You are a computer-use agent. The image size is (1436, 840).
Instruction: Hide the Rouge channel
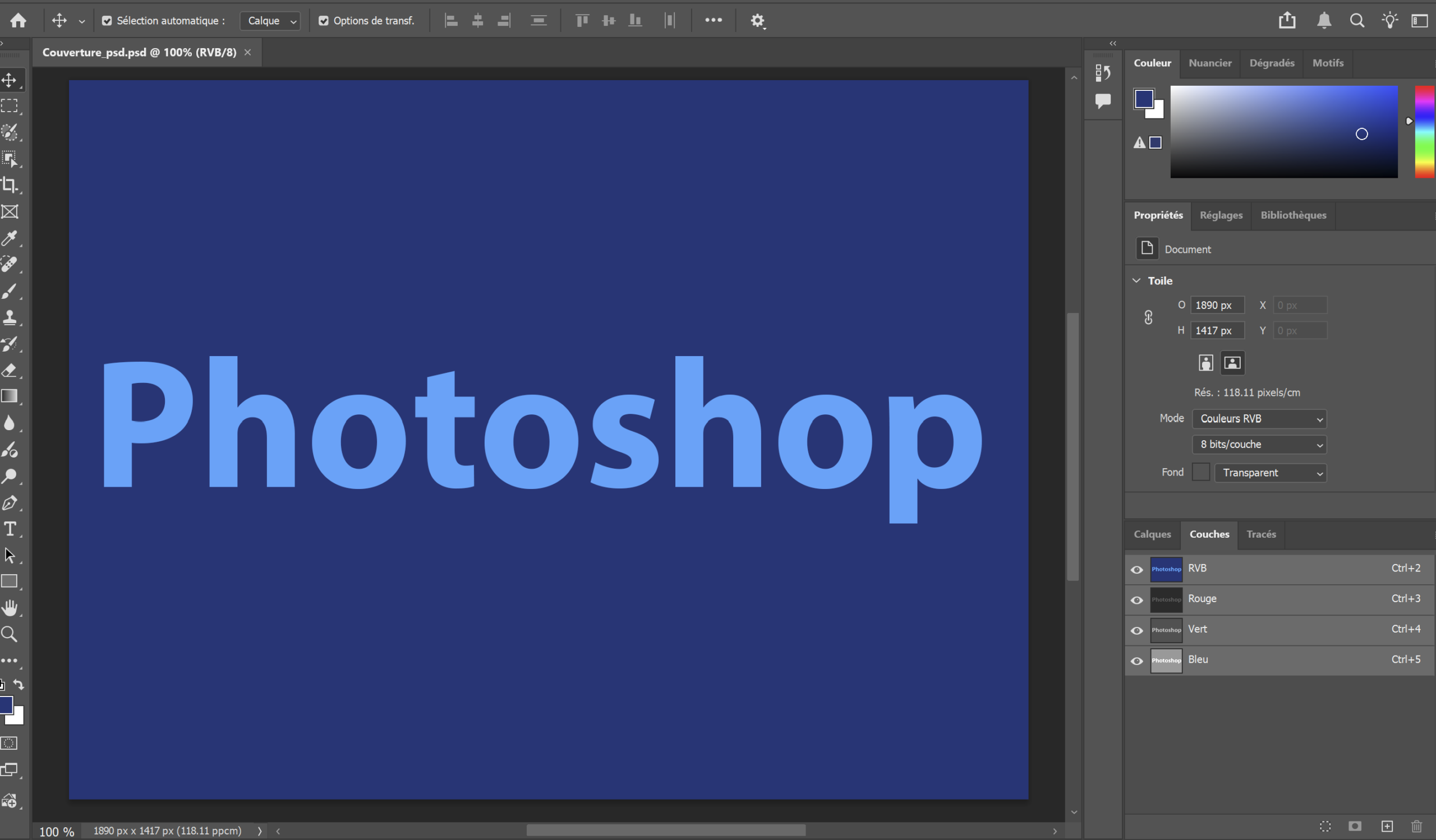click(1137, 599)
